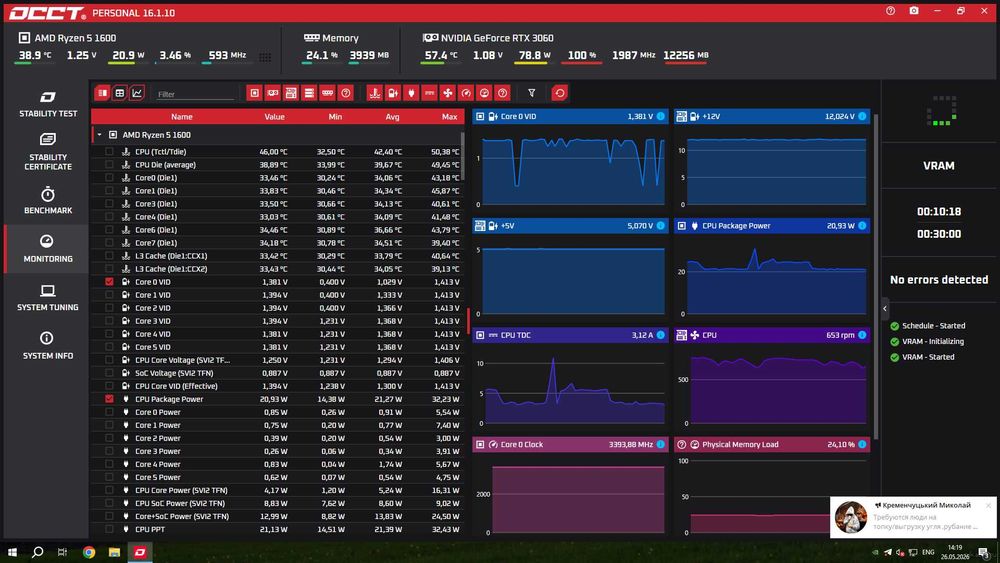Image resolution: width=1000 pixels, height=563 pixels.
Task: Enable graph for Core 1 VID
Action: [109, 295]
